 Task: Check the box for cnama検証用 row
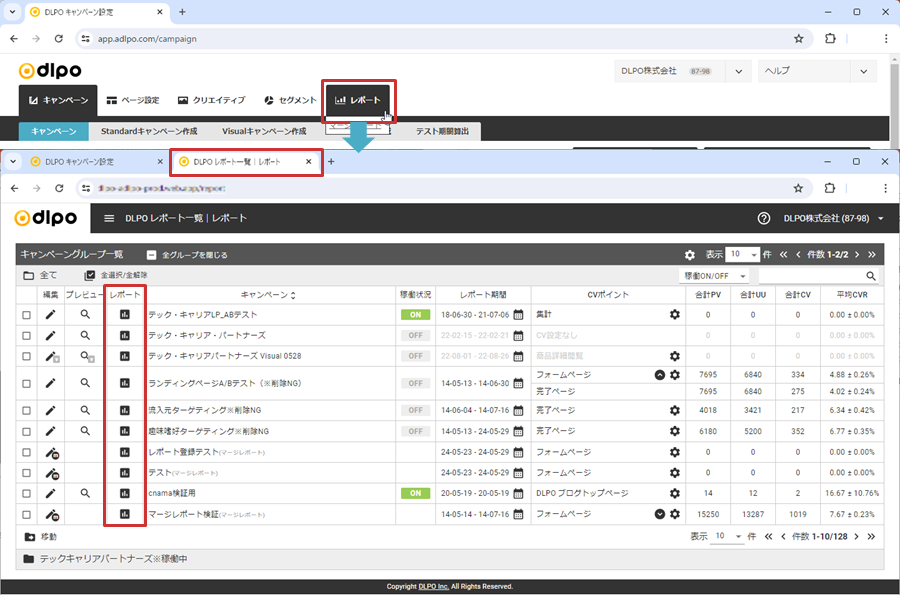26,493
